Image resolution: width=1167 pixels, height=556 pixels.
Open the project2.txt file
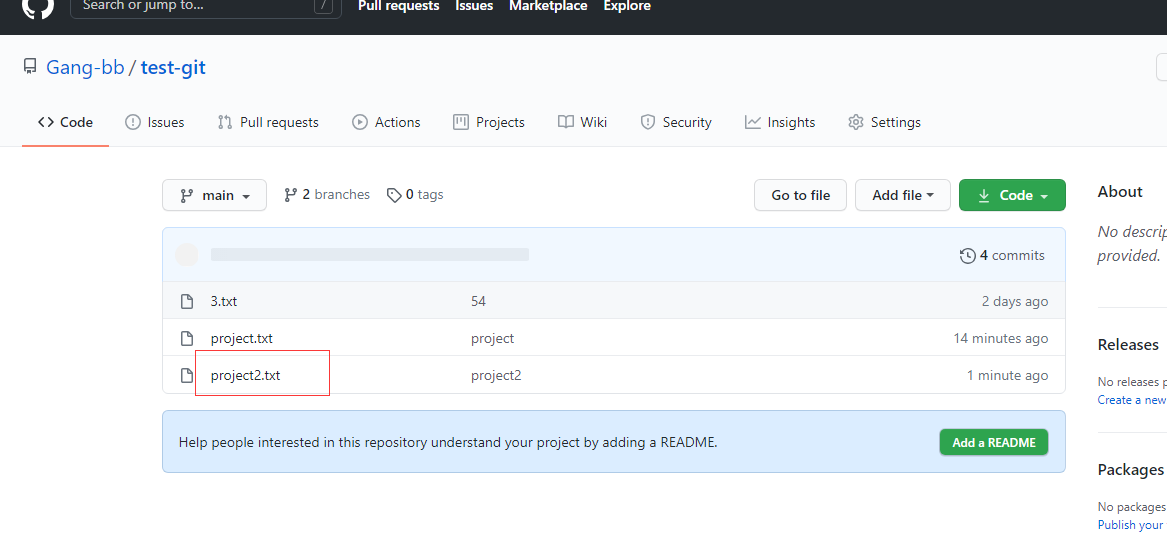click(x=246, y=376)
